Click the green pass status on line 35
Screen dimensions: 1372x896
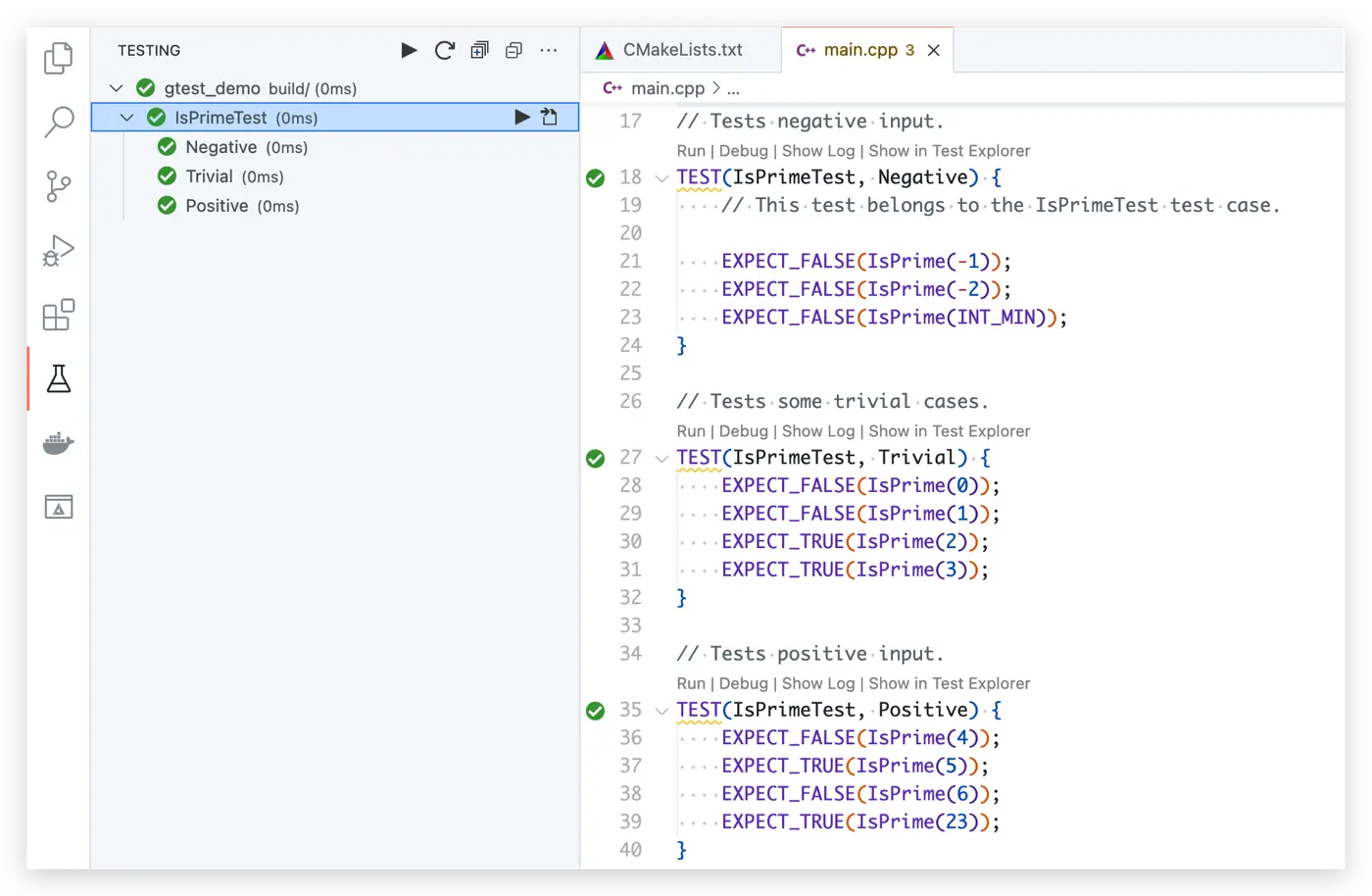(x=595, y=711)
